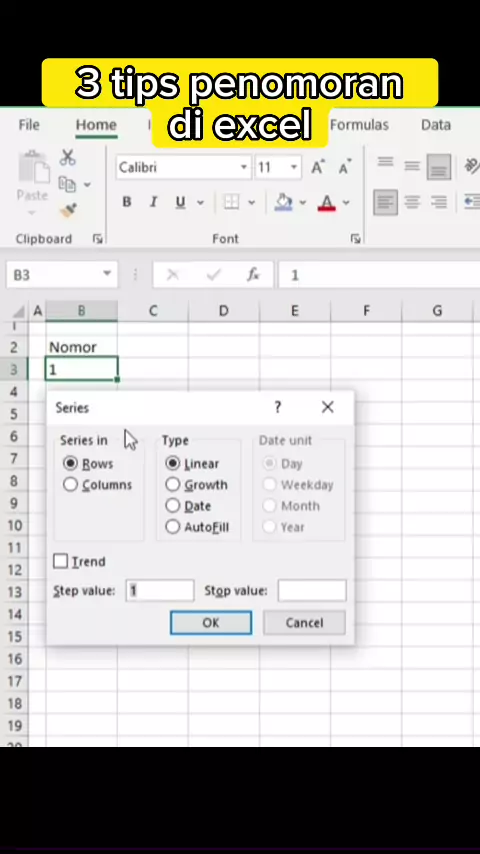Open the Calibri font name dropdown

[x=244, y=167]
